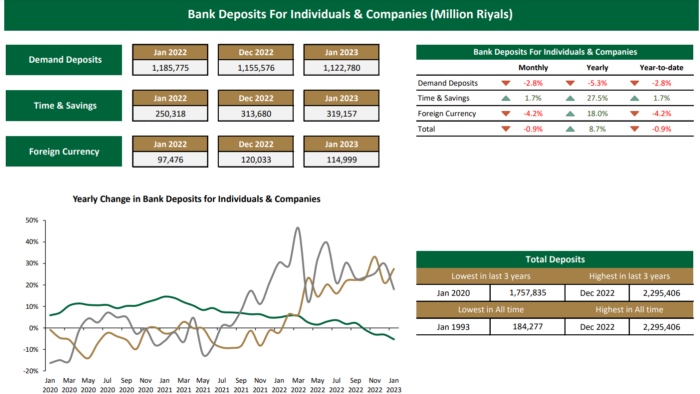
Task: Click the Foreign Currency Dec 2022 value 120,033
Action: 256,160
